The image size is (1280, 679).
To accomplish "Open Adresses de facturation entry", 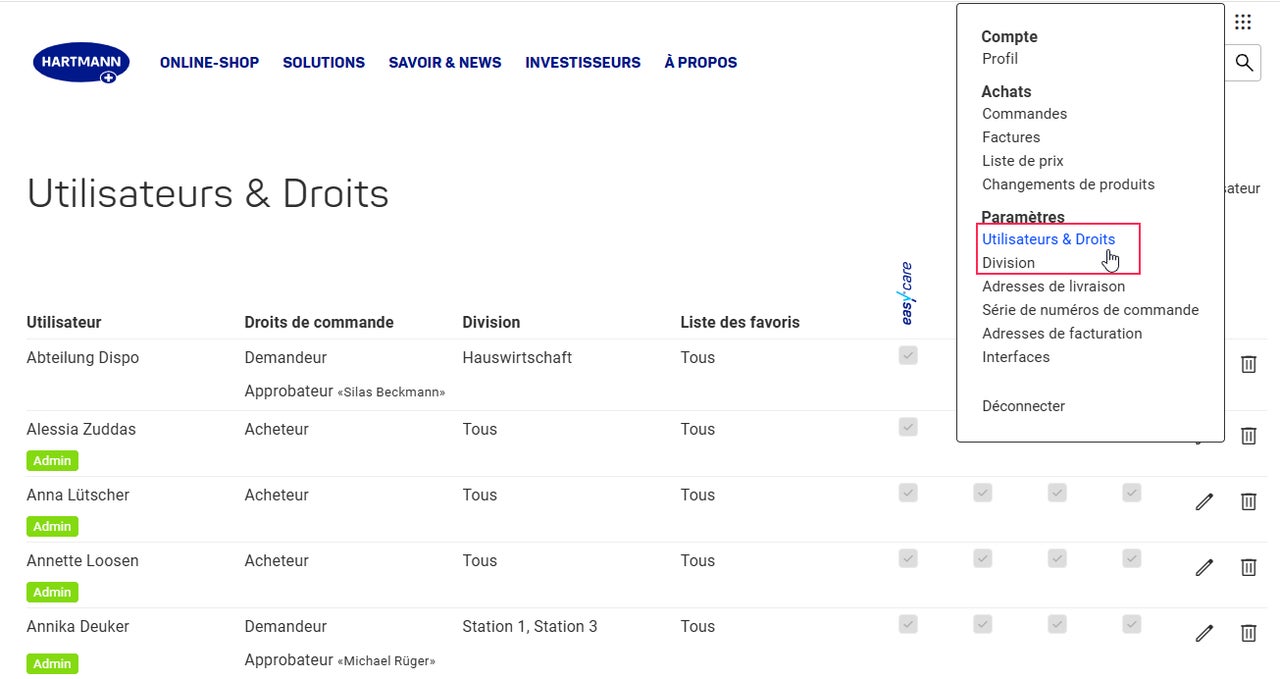I will [1062, 333].
